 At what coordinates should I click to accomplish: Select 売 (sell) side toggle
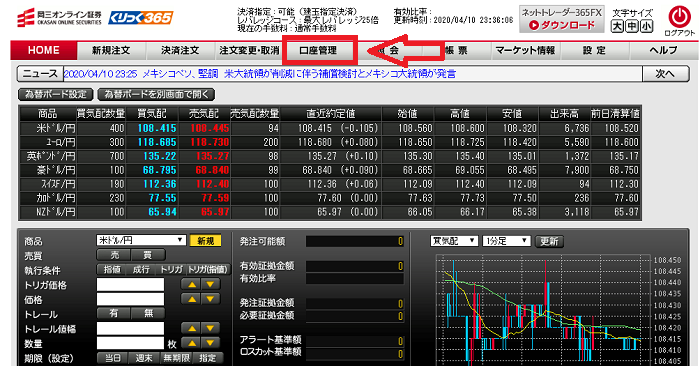(x=114, y=255)
